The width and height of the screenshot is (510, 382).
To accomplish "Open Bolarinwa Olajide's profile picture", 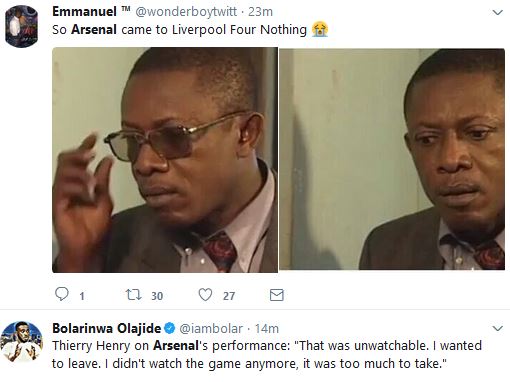I will click(x=22, y=342).
